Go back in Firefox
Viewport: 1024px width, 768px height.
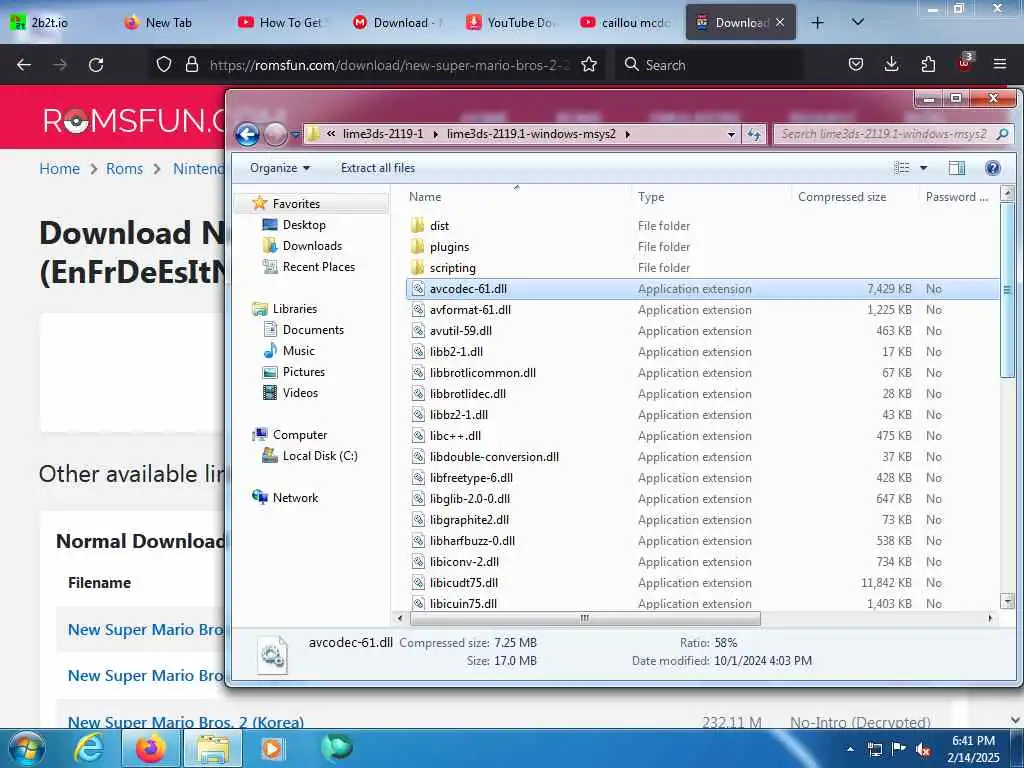coord(24,65)
